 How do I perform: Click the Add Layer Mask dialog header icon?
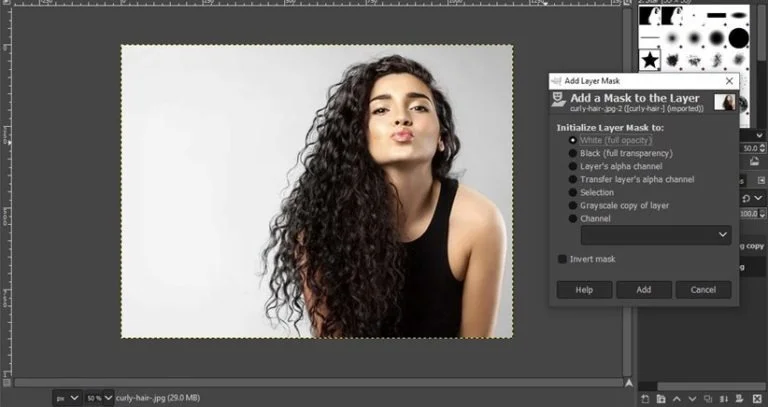pyautogui.click(x=558, y=99)
